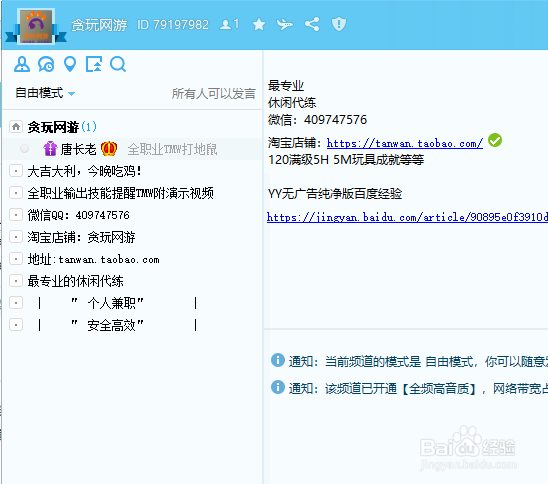
Task: Expand the 大吉大利,今晚吃鸡! sub-channel
Action: point(16,171)
